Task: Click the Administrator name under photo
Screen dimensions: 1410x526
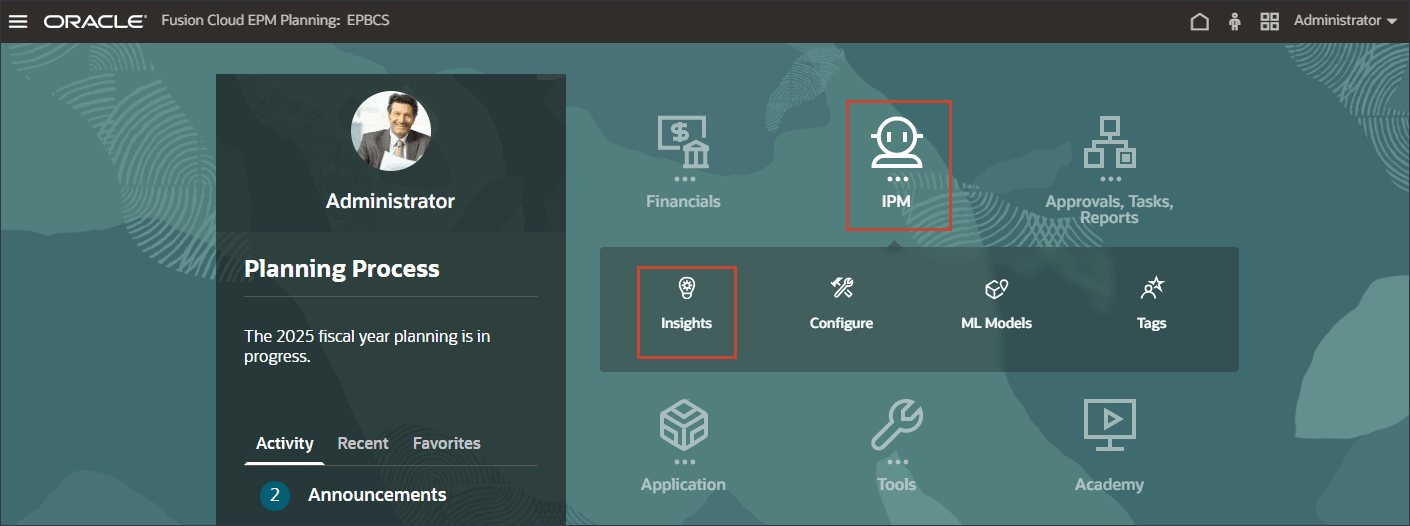Action: coord(391,201)
